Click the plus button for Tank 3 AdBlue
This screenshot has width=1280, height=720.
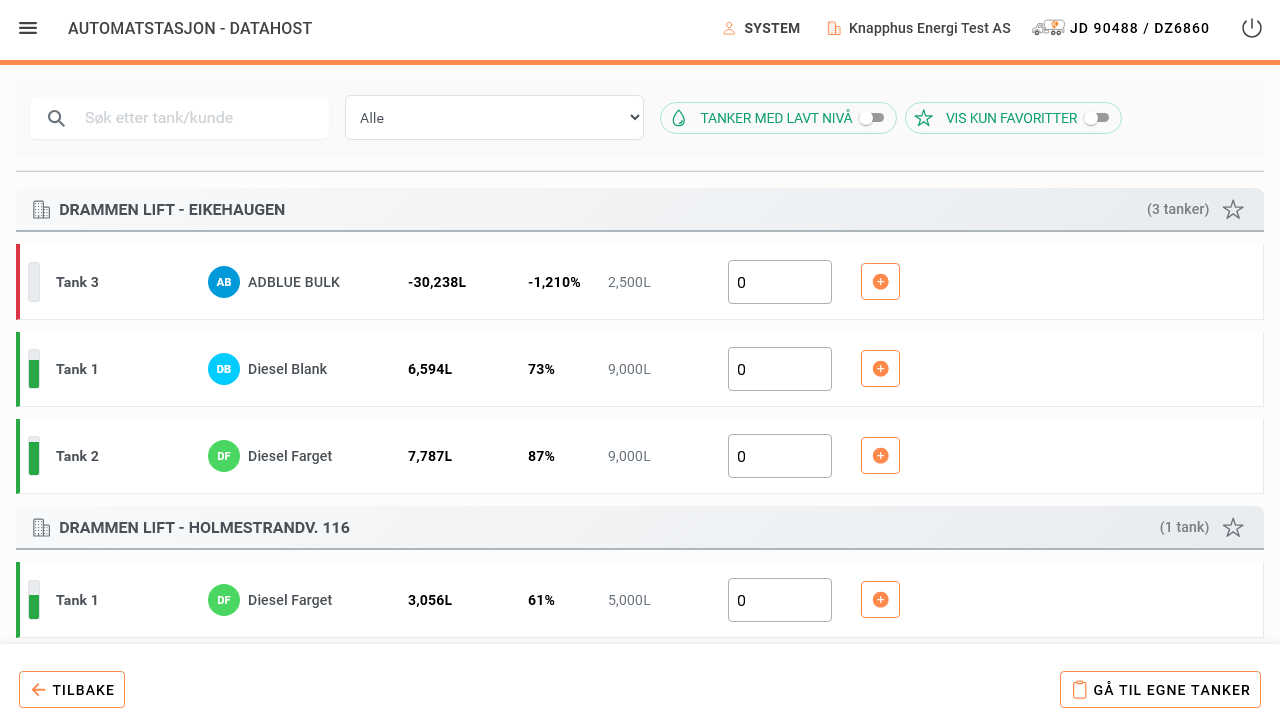[880, 282]
